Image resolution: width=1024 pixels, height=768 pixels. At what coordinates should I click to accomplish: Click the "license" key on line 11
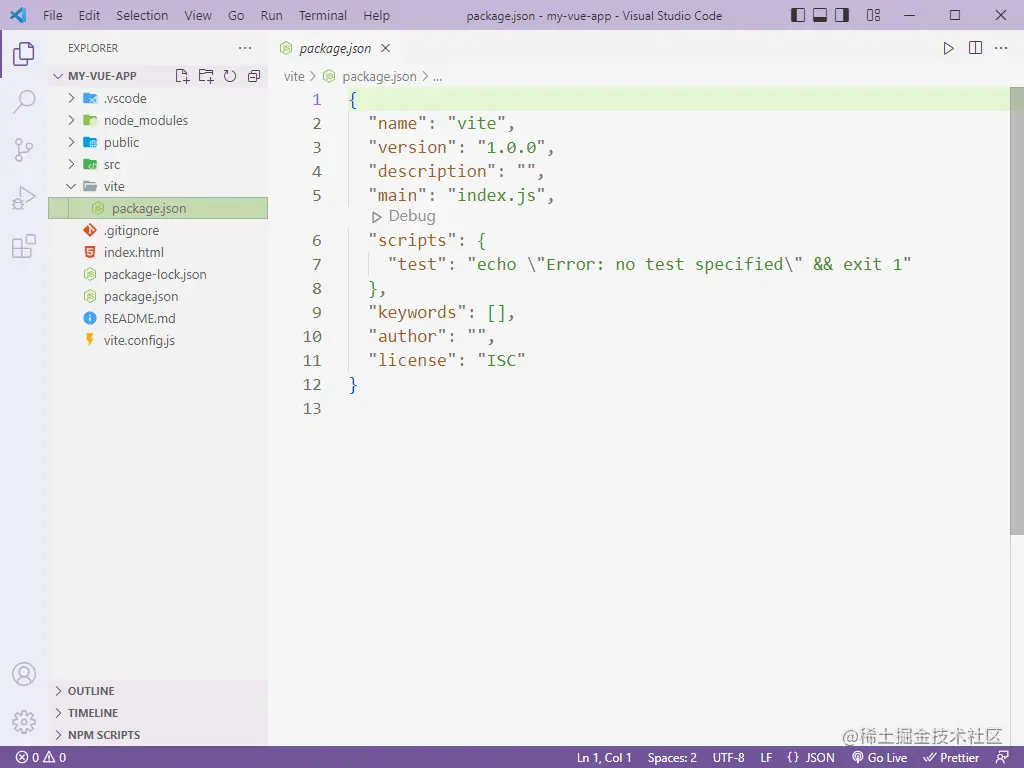coord(412,360)
